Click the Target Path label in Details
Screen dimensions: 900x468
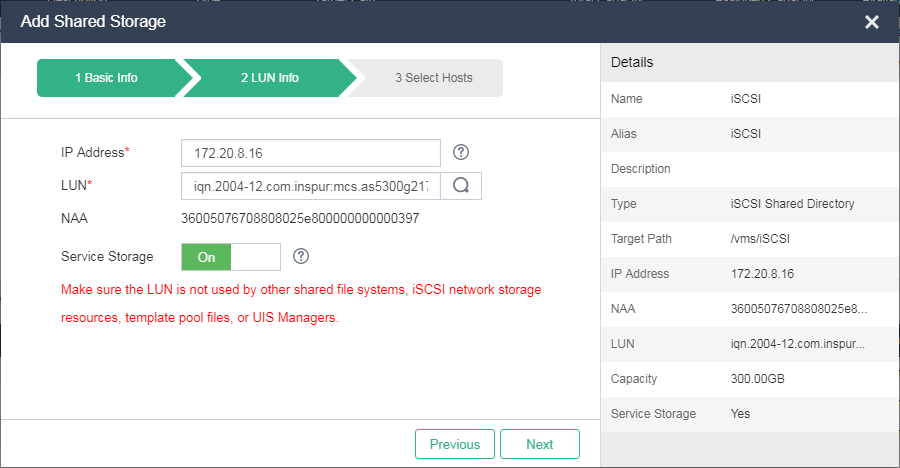coord(641,239)
